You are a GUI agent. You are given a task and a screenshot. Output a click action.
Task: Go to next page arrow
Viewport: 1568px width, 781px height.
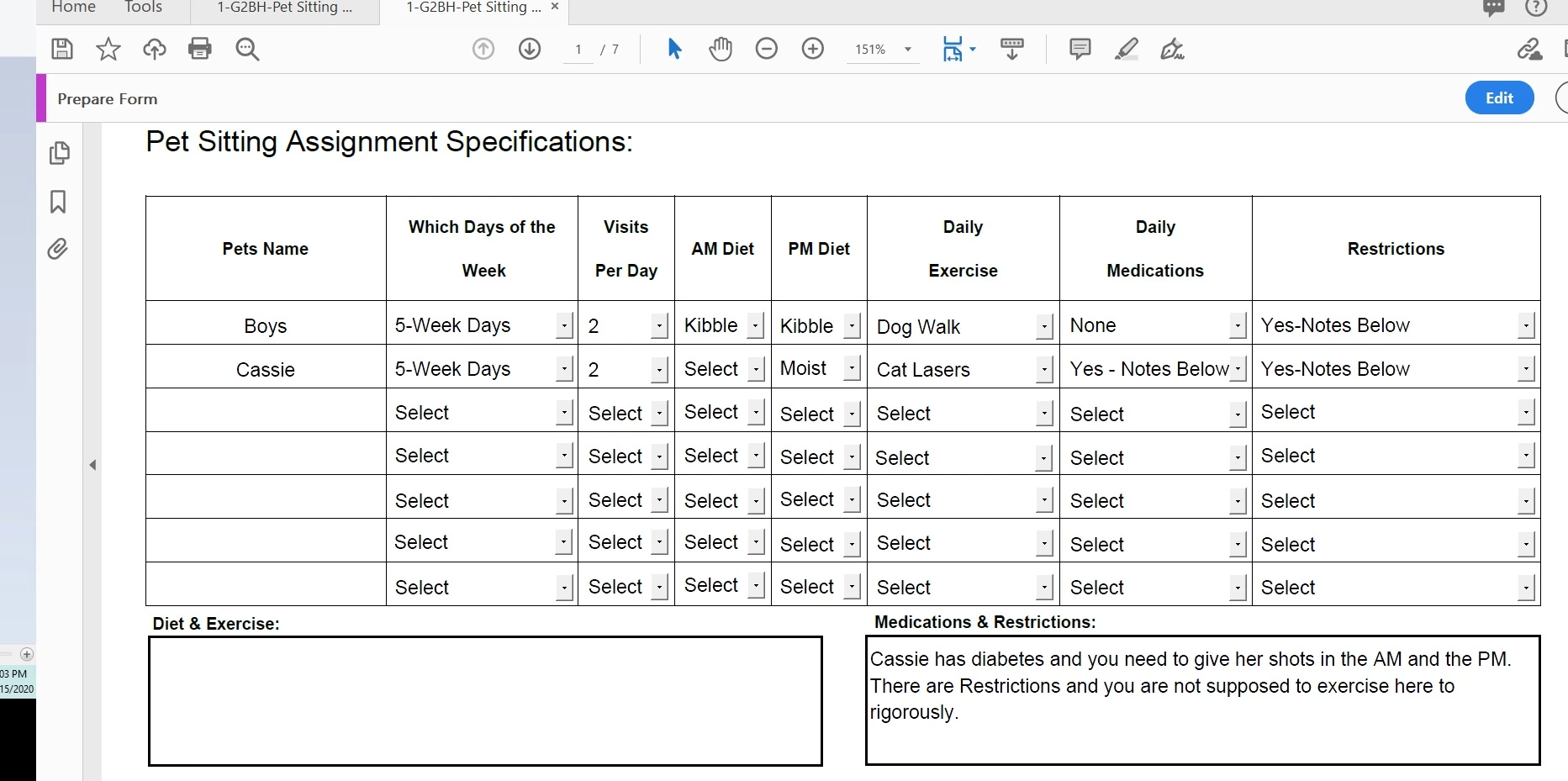tap(530, 49)
